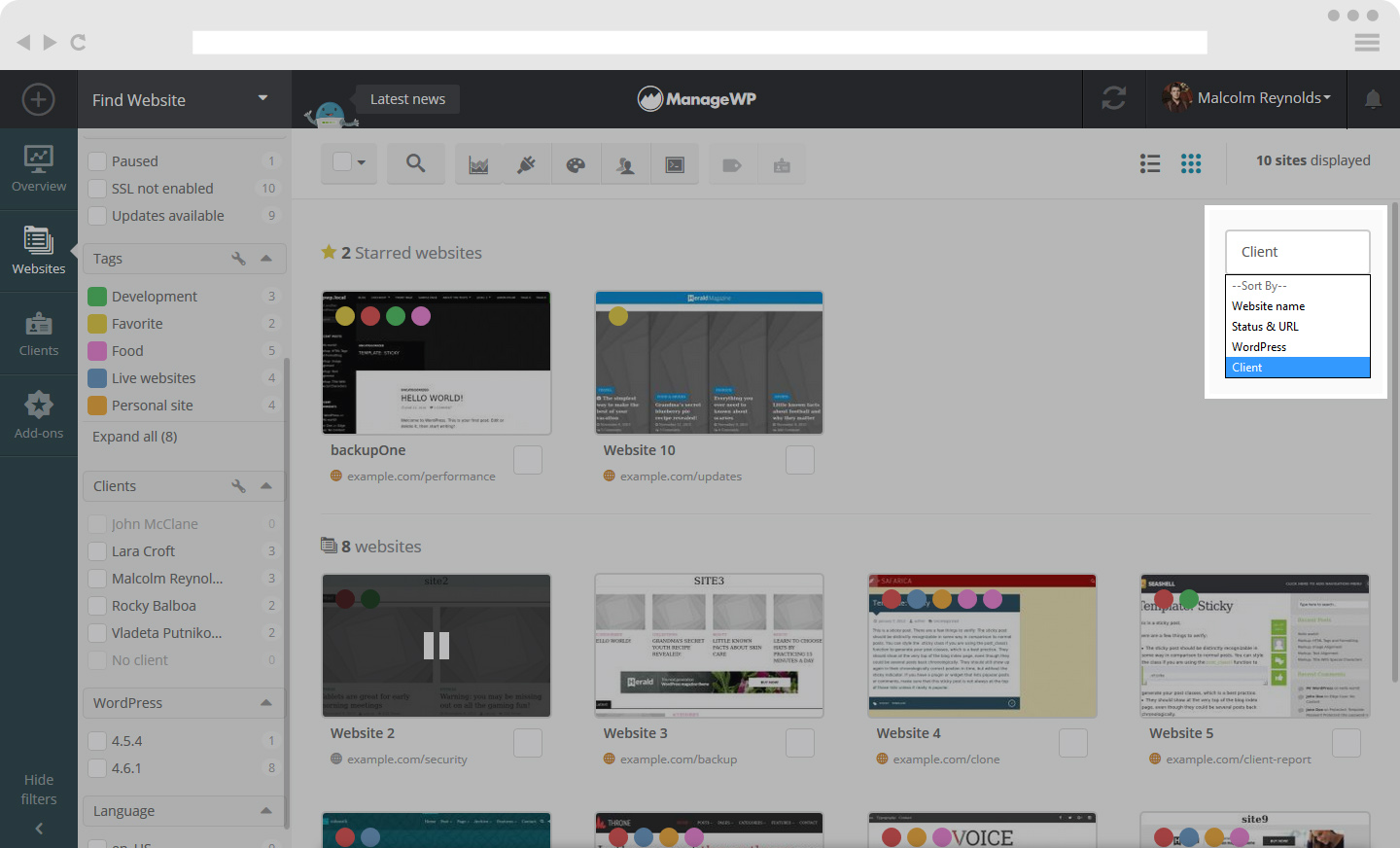The height and width of the screenshot is (848, 1400).
Task: Open the browser hamburger menu
Action: click(x=1367, y=42)
